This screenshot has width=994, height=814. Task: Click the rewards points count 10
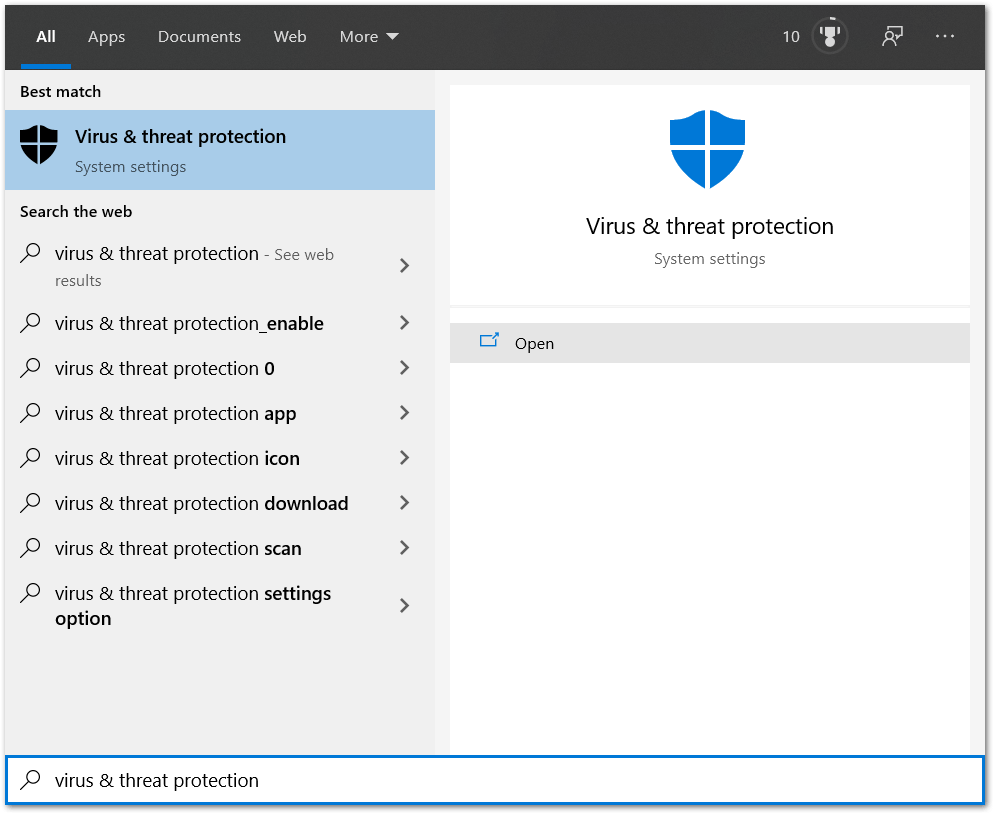pyautogui.click(x=791, y=37)
